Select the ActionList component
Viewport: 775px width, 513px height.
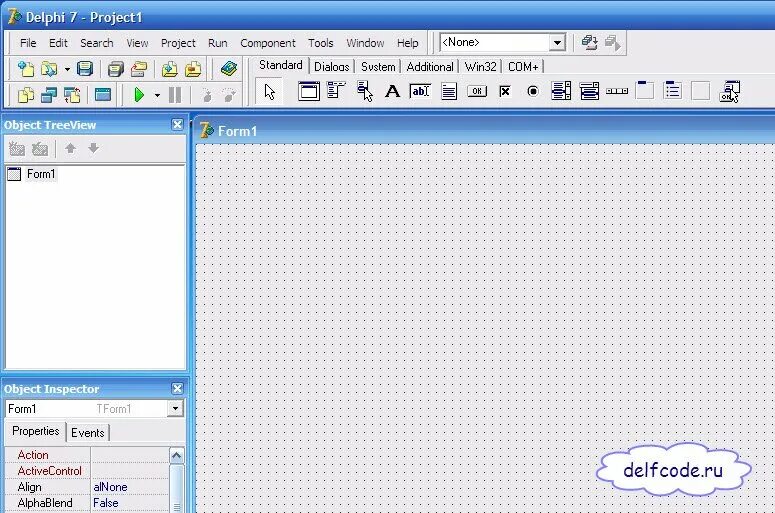729,91
